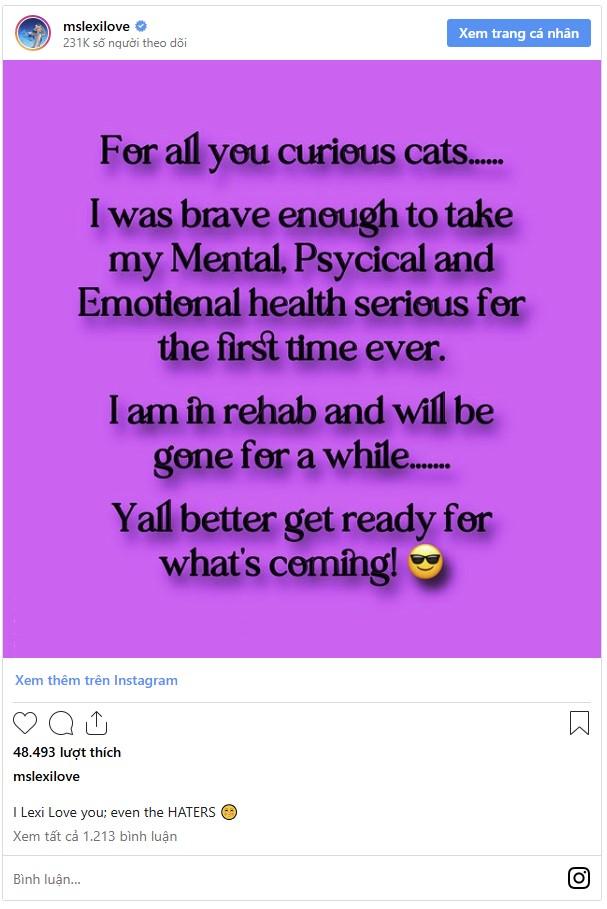Open the mslexilove username in the header
Image resolution: width=607 pixels, height=909 pixels.
pyautogui.click(x=96, y=26)
